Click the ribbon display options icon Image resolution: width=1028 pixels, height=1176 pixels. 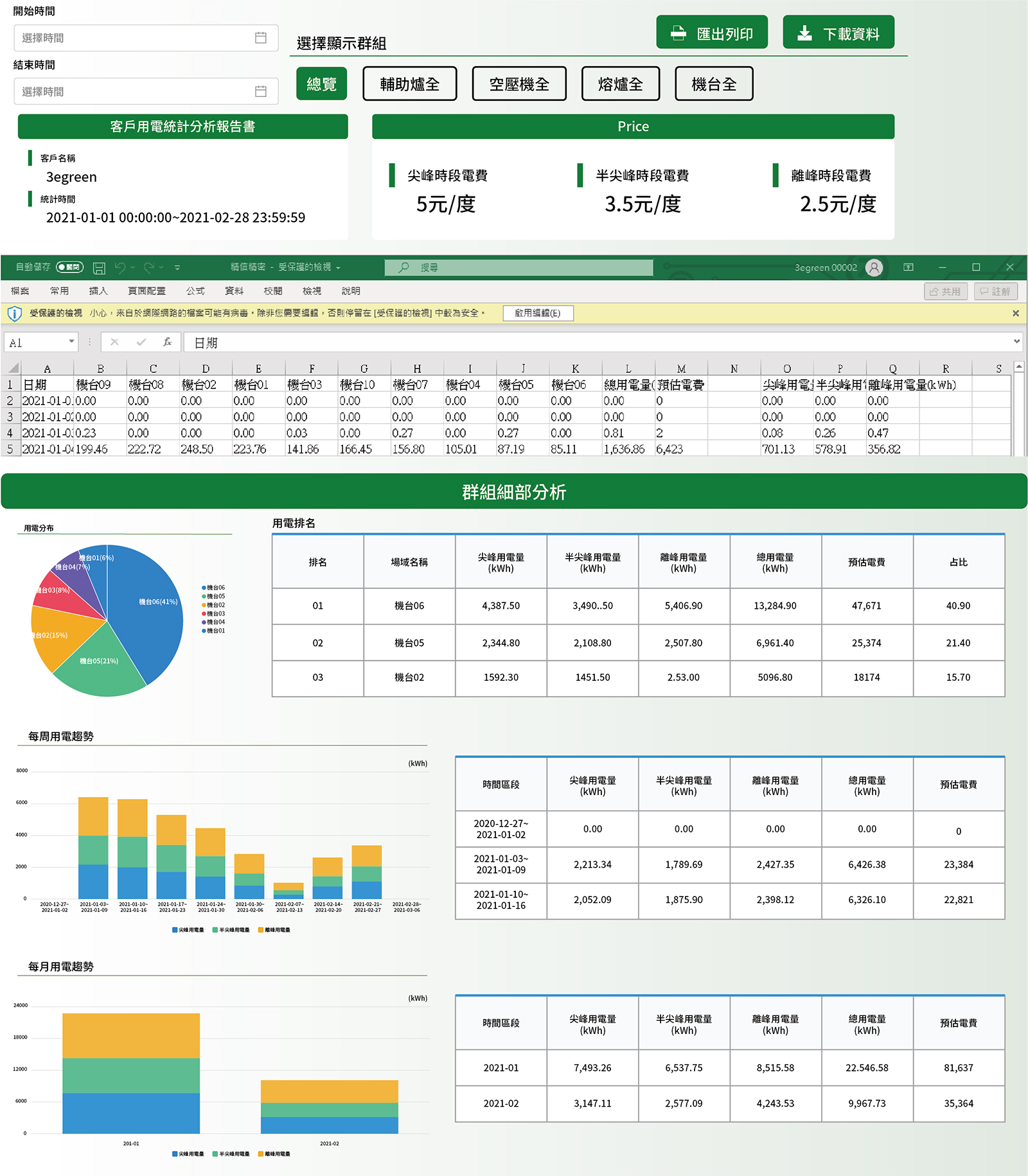(x=908, y=268)
